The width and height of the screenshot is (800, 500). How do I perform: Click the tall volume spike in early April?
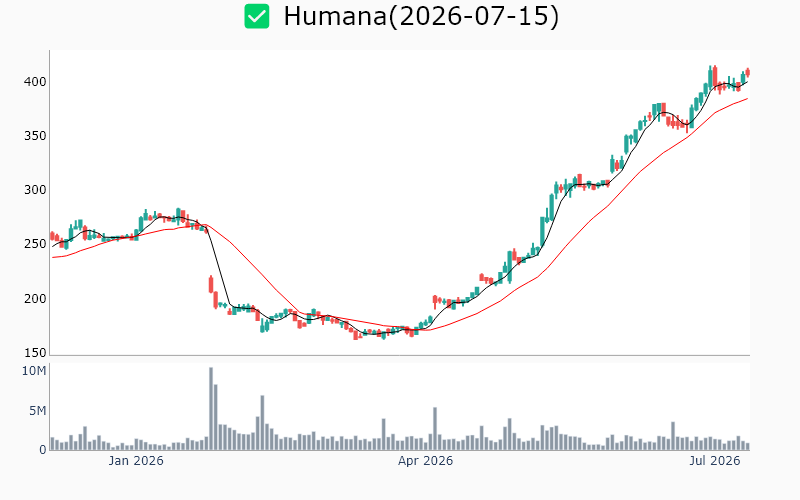pyautogui.click(x=435, y=429)
